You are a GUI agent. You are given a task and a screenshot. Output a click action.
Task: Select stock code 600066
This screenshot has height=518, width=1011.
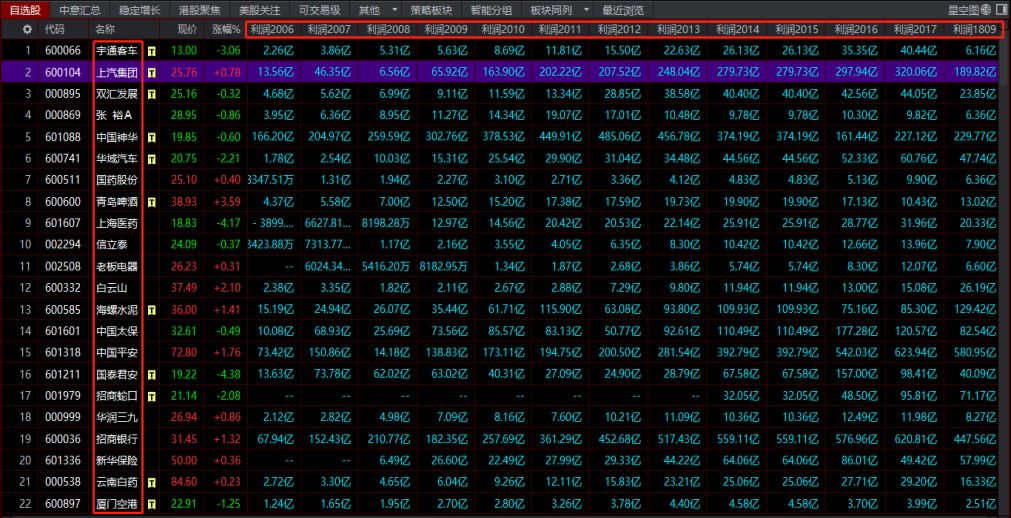click(63, 51)
